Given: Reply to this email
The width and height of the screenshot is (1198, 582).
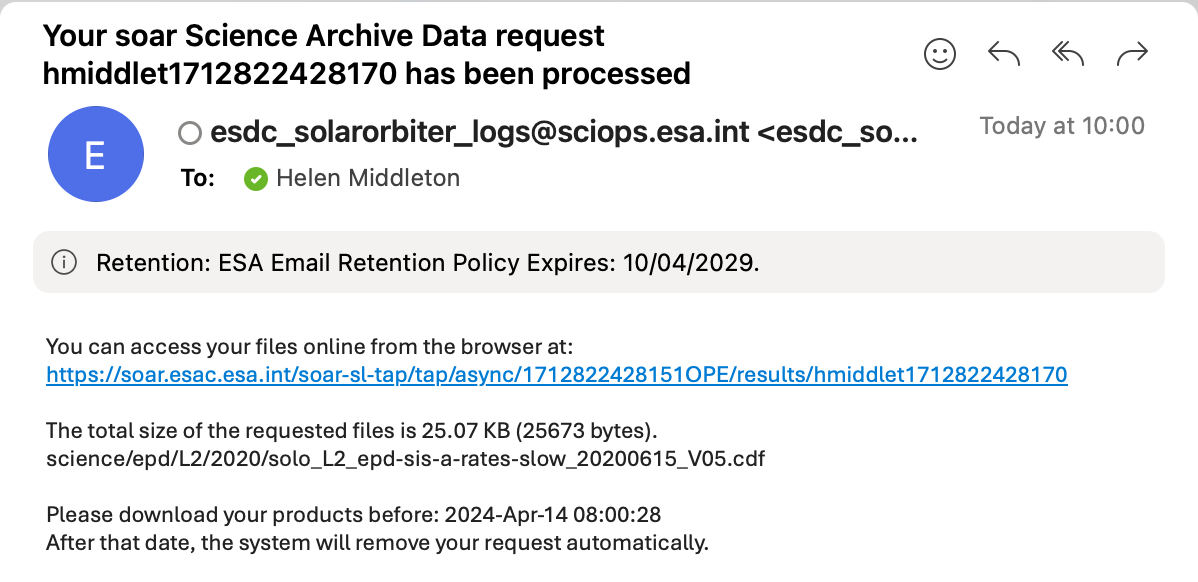Looking at the screenshot, I should [x=1004, y=53].
